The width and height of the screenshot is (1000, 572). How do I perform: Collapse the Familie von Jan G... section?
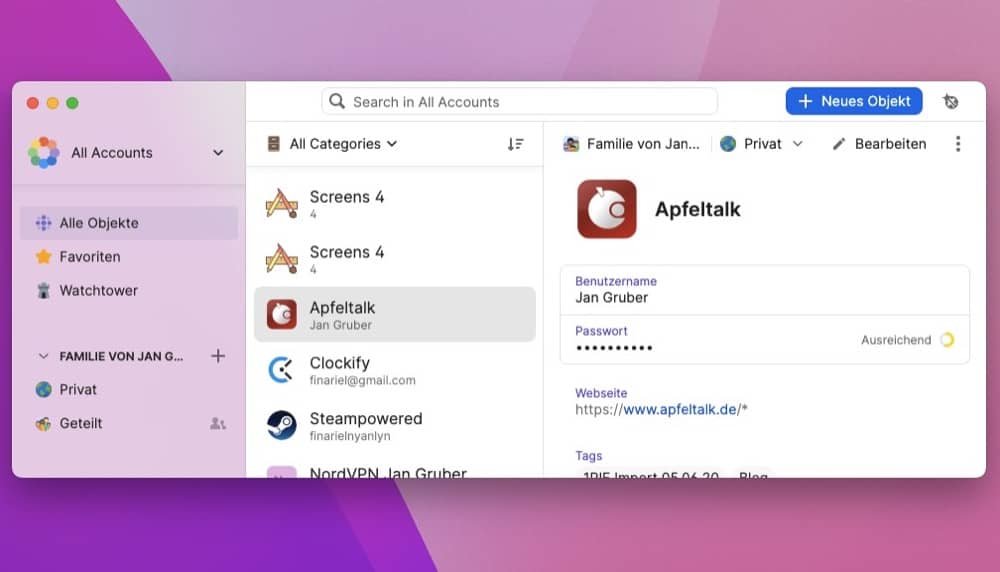tap(43, 356)
